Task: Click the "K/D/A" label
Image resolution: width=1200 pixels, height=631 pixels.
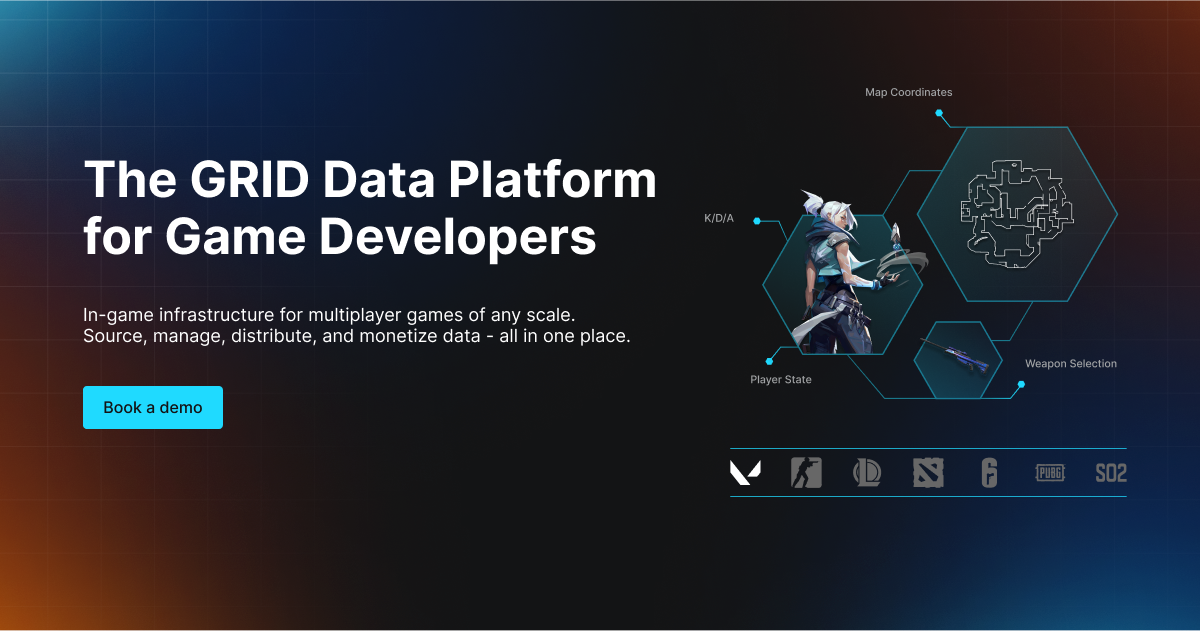Action: click(719, 218)
